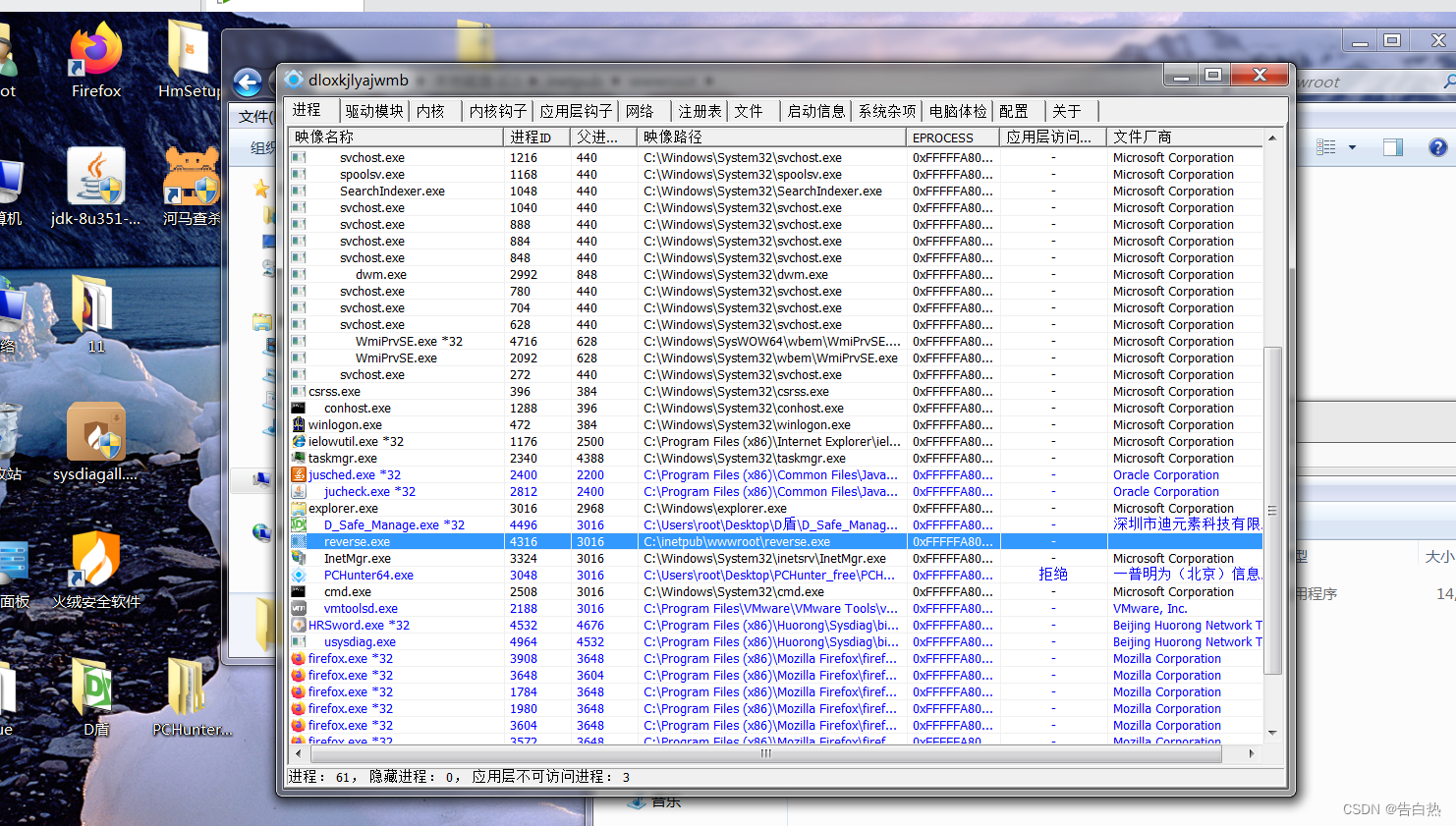Click the explorer.exe process icon
Image resolution: width=1456 pixels, height=826 pixels.
point(299,508)
